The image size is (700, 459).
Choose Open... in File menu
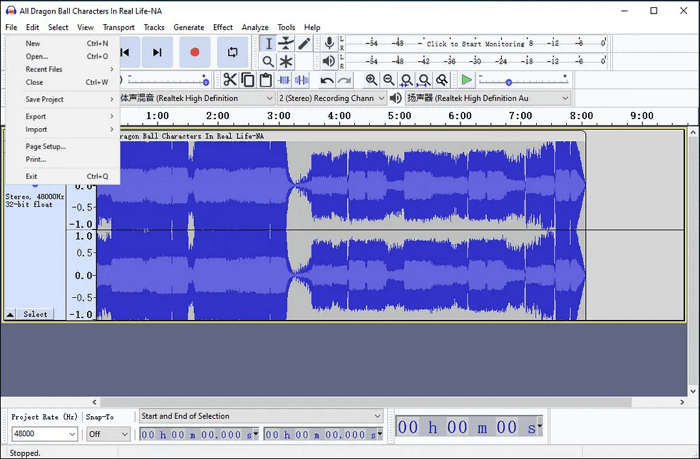click(63, 56)
